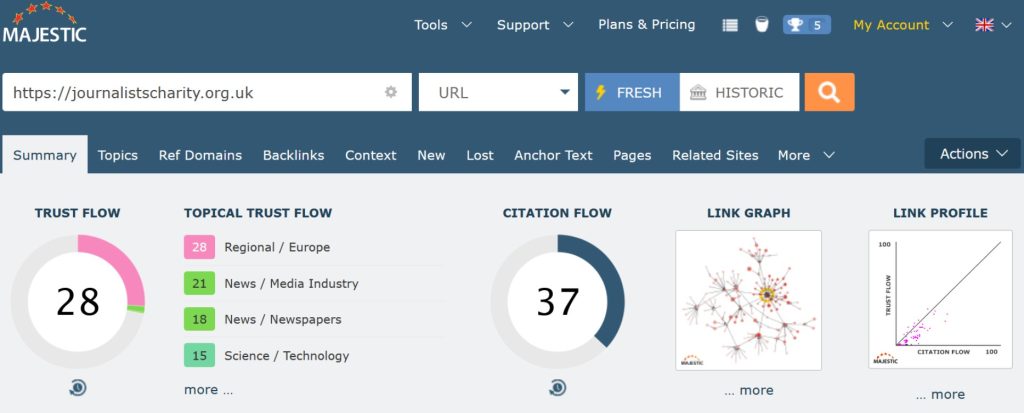Click News / Media Industry topic
Viewport: 1024px width, 413px height.
tap(291, 284)
